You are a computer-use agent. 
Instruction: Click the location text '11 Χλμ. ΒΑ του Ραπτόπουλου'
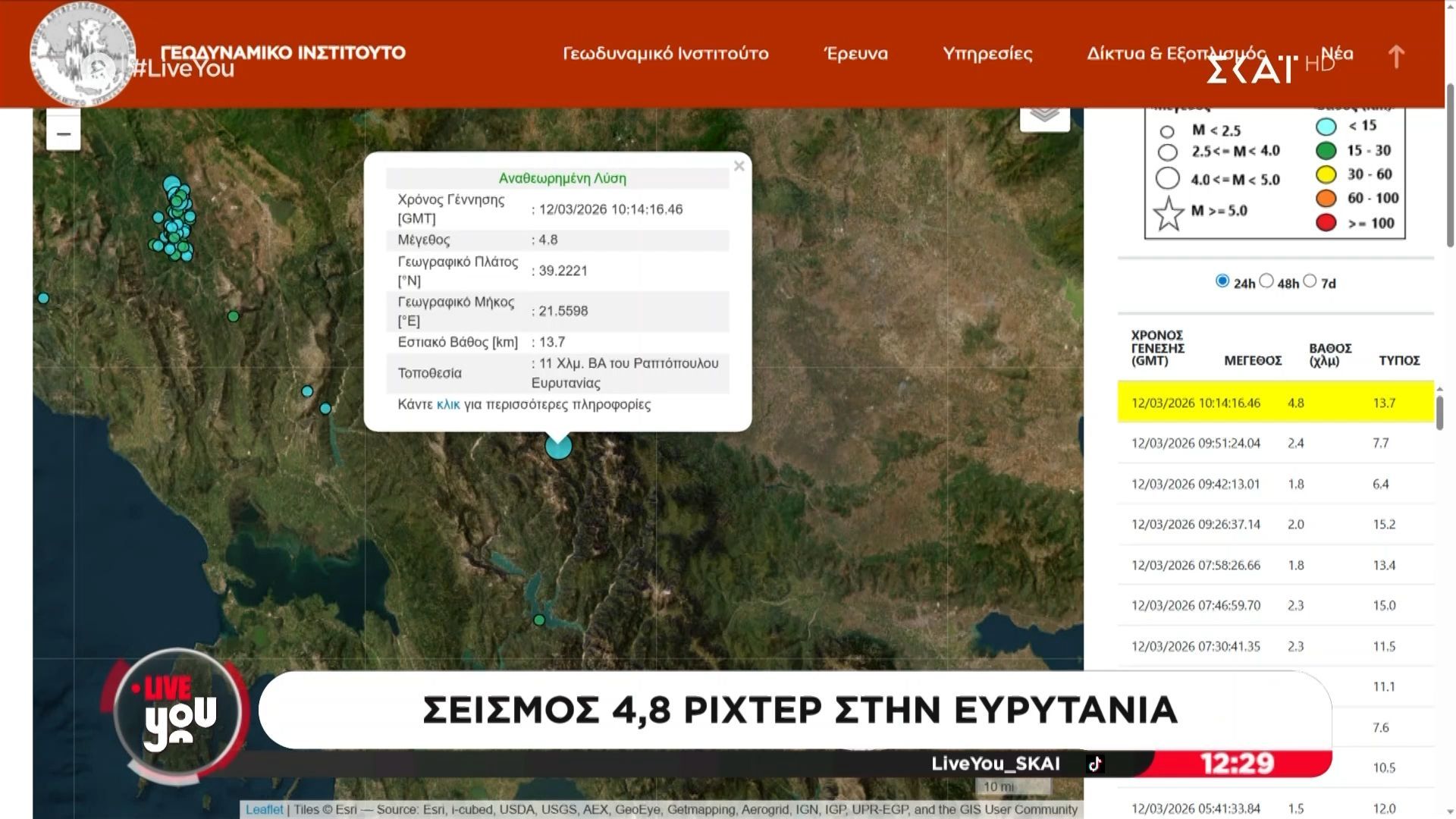coord(628,363)
